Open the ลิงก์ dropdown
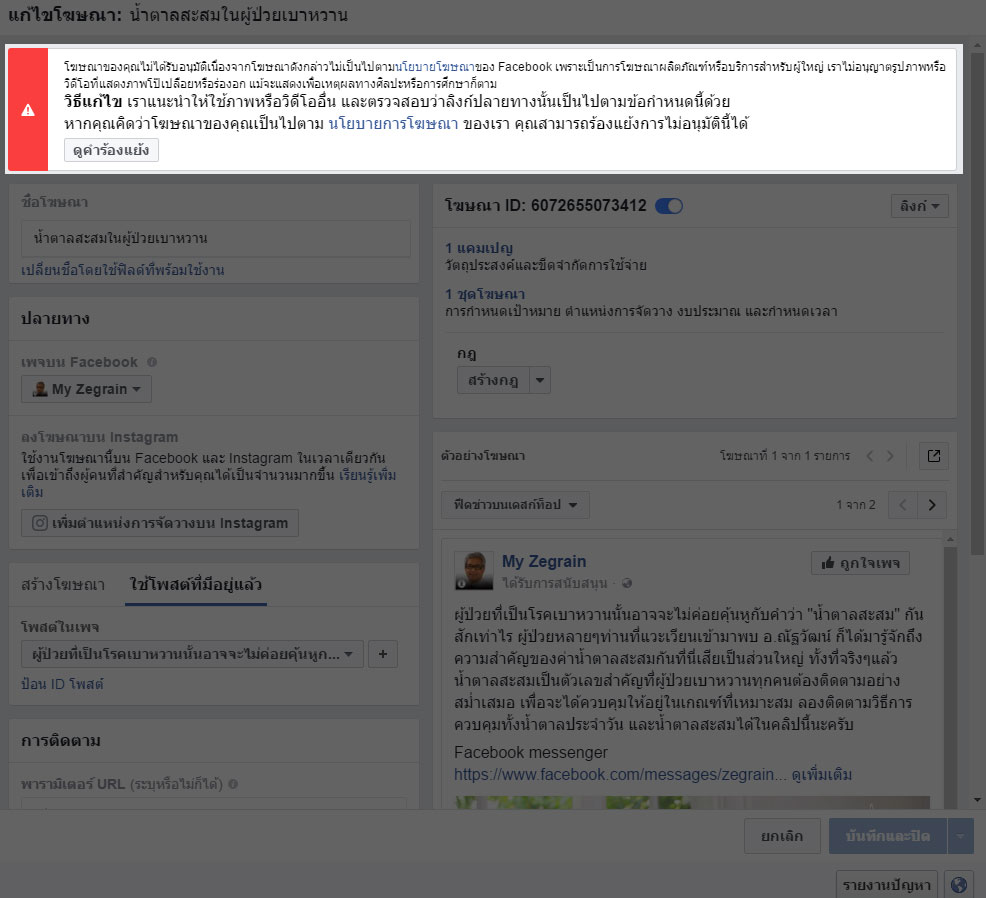Screen dimensions: 986x898 [919, 206]
